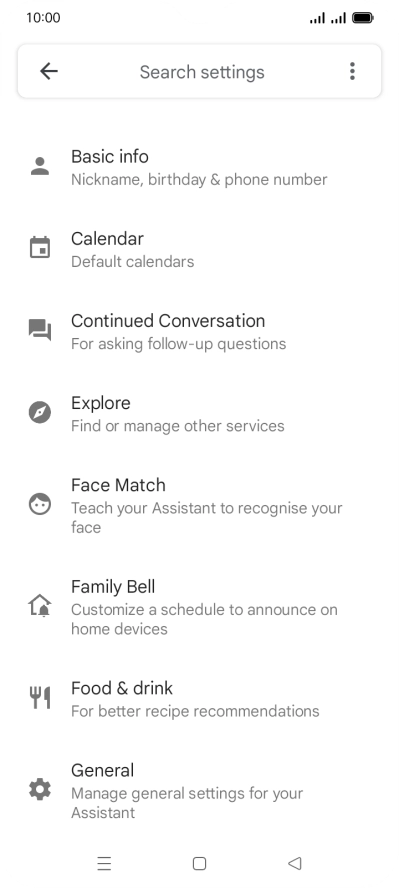This screenshot has width=399, height=888.
Task: Tap the recent apps navigation button
Action: pyautogui.click(x=104, y=863)
